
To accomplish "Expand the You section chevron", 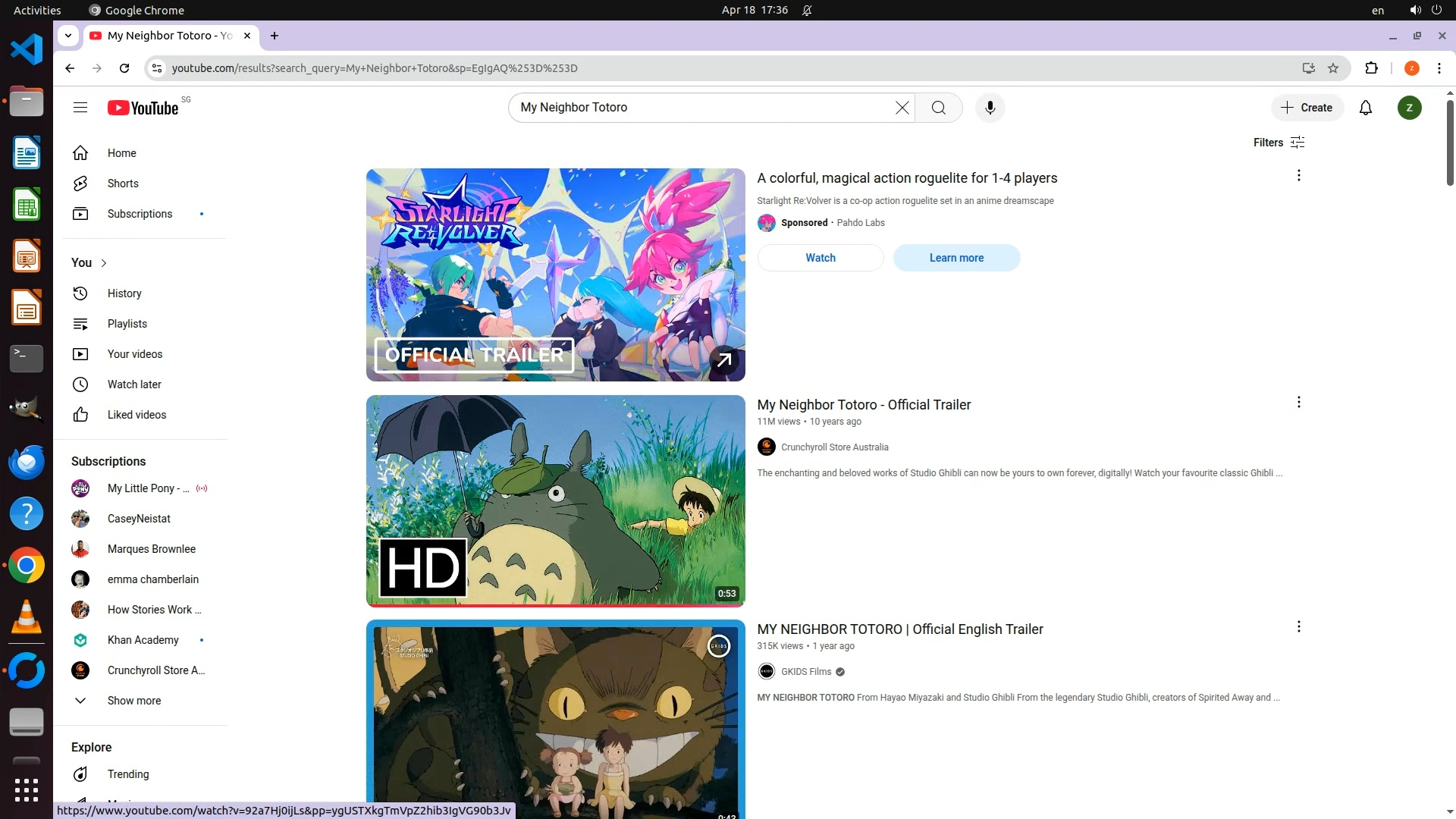I will click(x=104, y=262).
